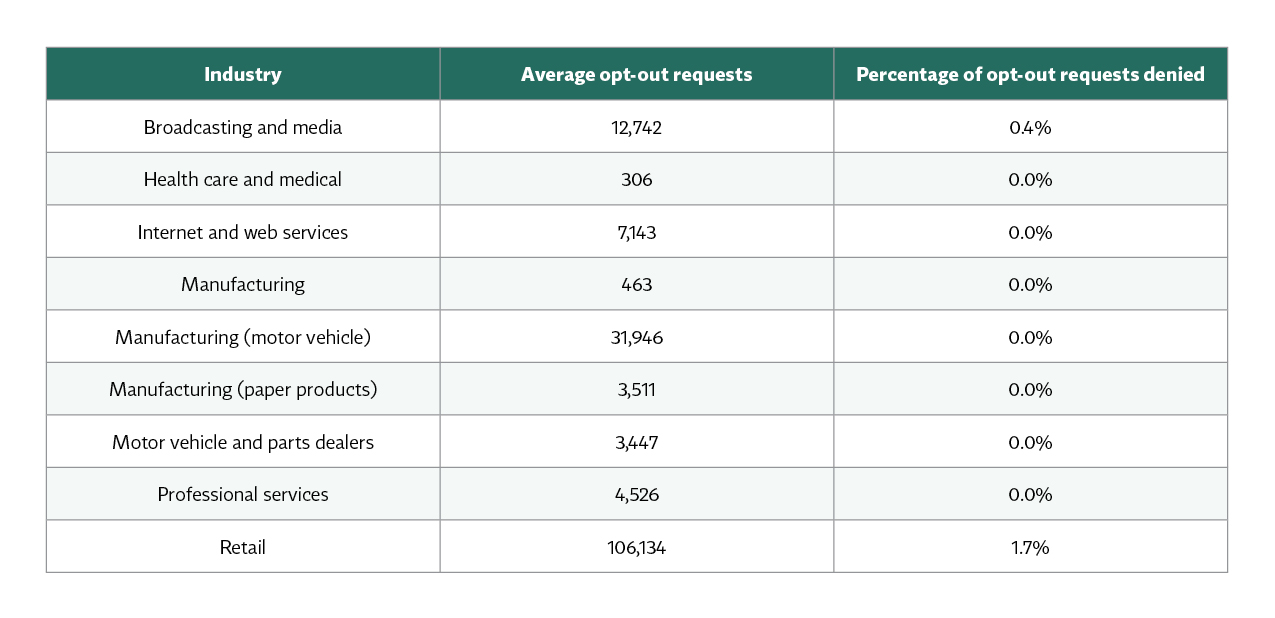1275x618 pixels.
Task: Click the Industry column header
Action: pyautogui.click(x=243, y=74)
